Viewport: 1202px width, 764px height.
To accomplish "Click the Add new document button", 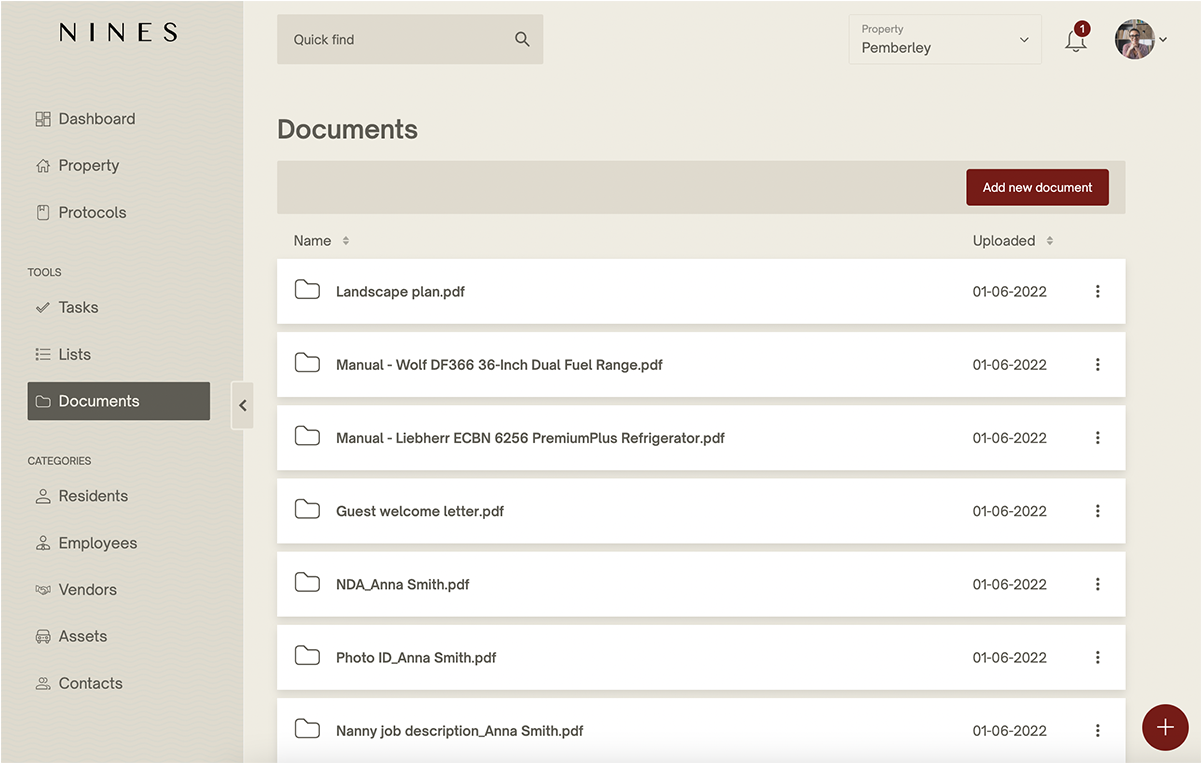I will click(1037, 187).
